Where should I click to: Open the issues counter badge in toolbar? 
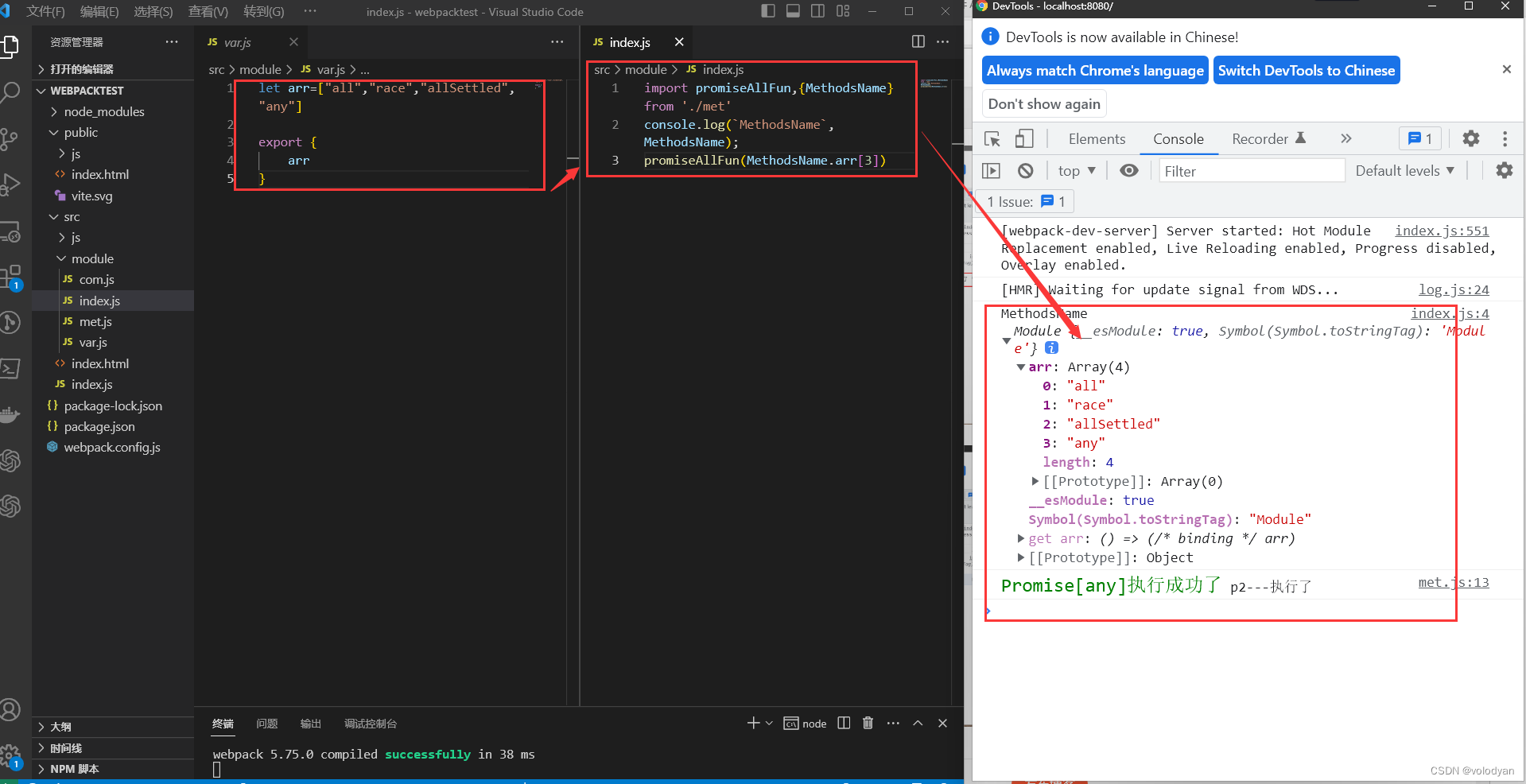[1420, 138]
